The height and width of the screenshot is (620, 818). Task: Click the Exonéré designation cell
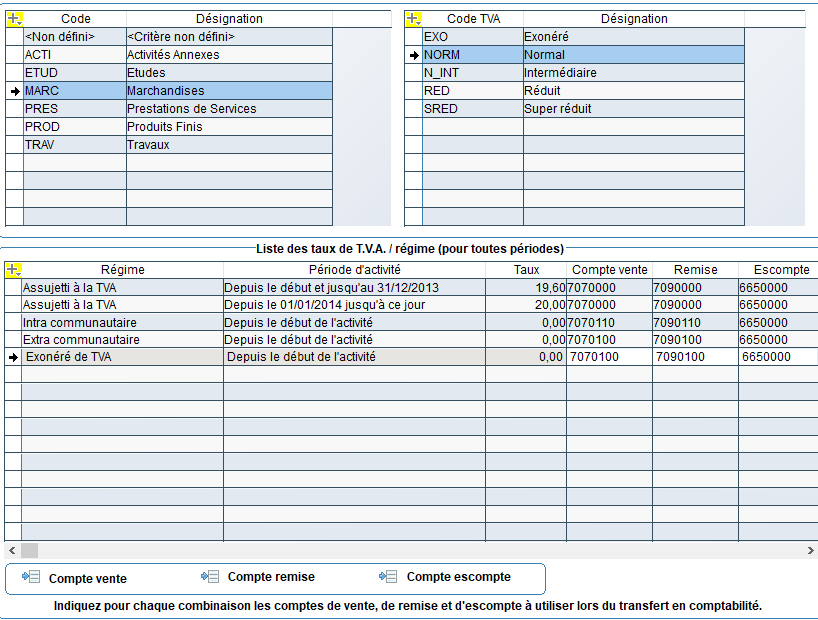634,37
